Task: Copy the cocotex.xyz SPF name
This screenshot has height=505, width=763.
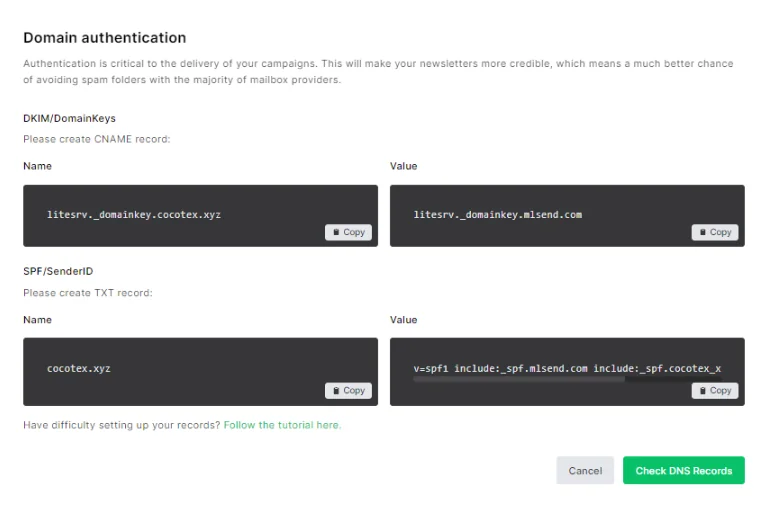Action: point(348,390)
